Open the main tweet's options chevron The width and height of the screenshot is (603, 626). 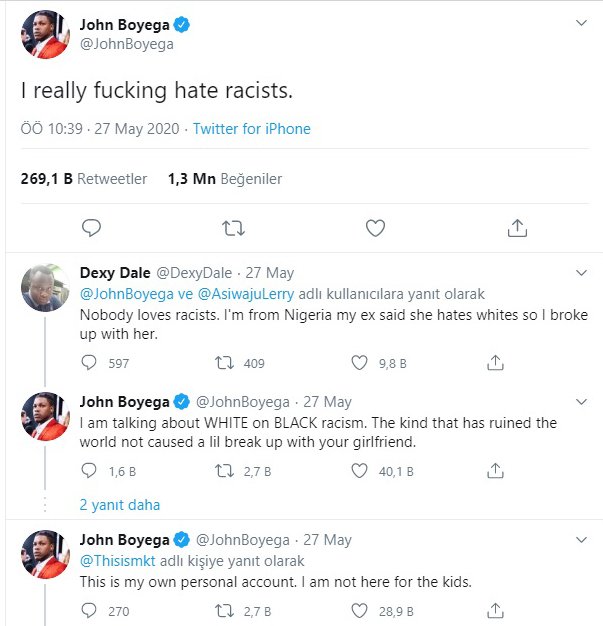(581, 23)
